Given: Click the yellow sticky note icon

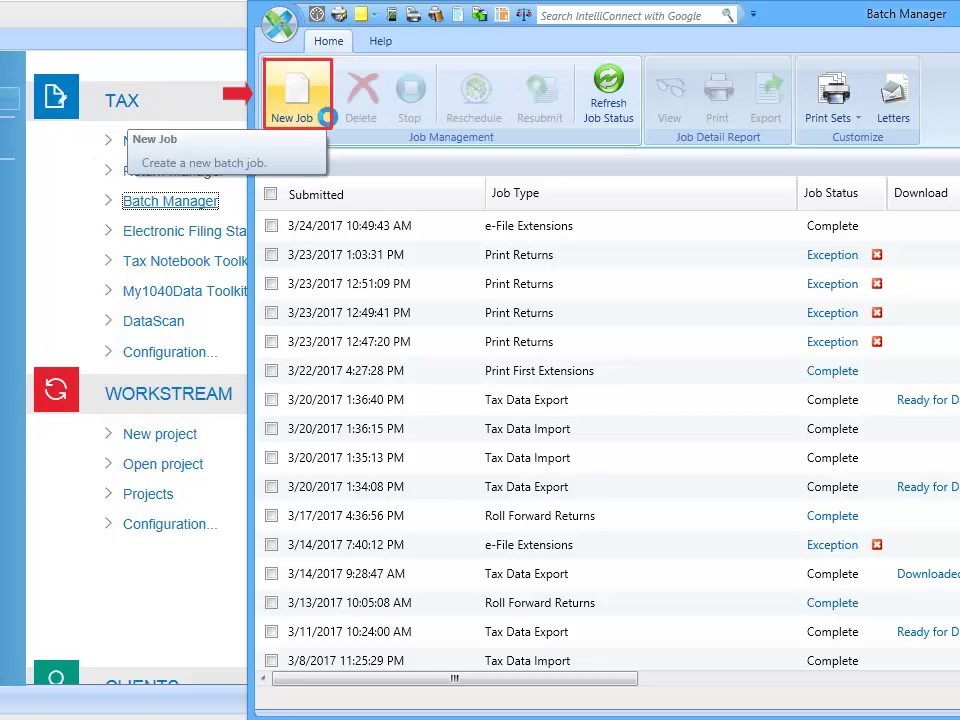Looking at the screenshot, I should [x=361, y=14].
